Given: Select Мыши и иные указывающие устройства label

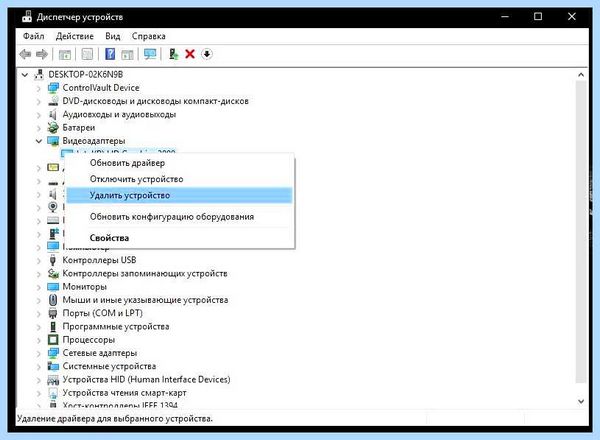Looking at the screenshot, I should [145, 300].
